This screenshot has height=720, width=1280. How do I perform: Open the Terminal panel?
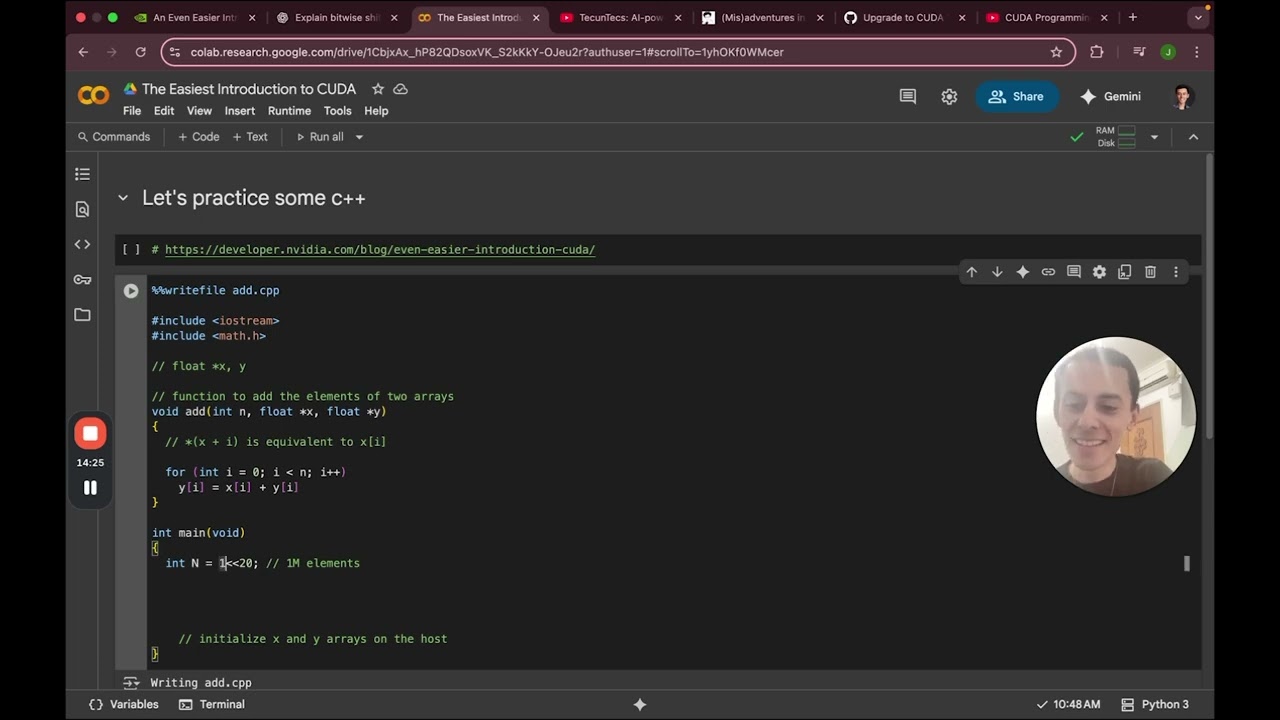(x=212, y=704)
